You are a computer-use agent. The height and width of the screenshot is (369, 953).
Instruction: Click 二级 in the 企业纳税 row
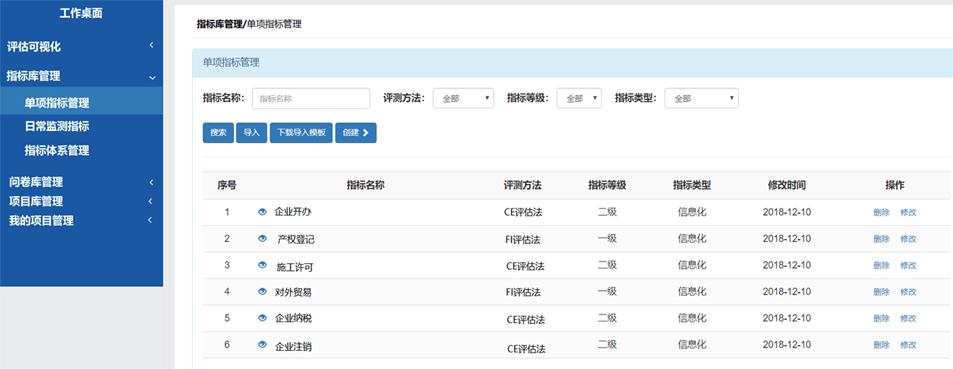pyautogui.click(x=607, y=317)
